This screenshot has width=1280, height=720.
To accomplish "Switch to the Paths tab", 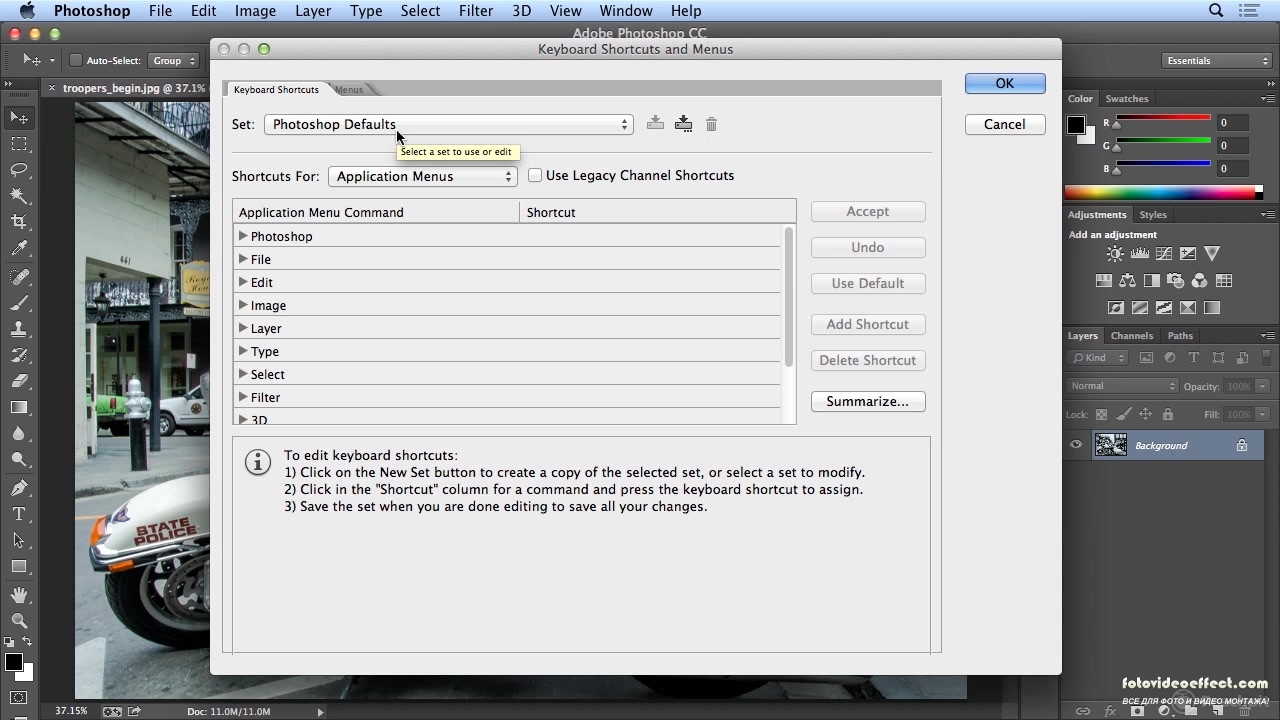I will [1180, 336].
